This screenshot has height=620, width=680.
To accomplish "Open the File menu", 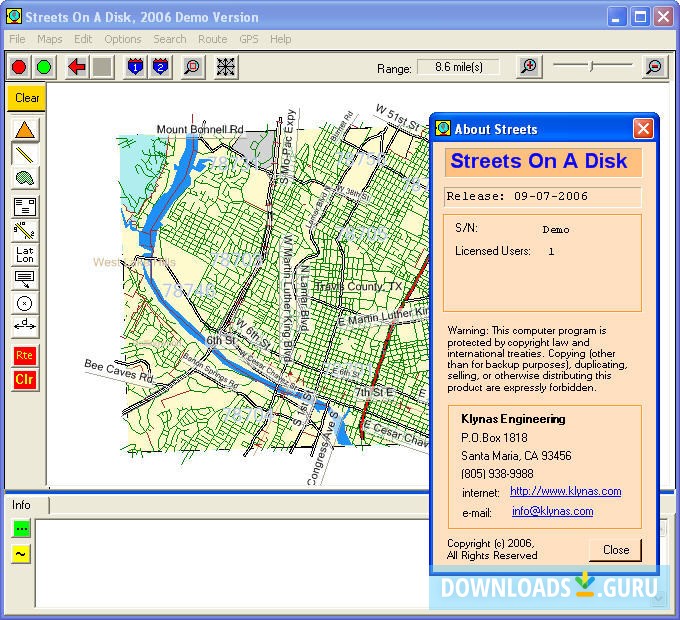I will tap(17, 39).
